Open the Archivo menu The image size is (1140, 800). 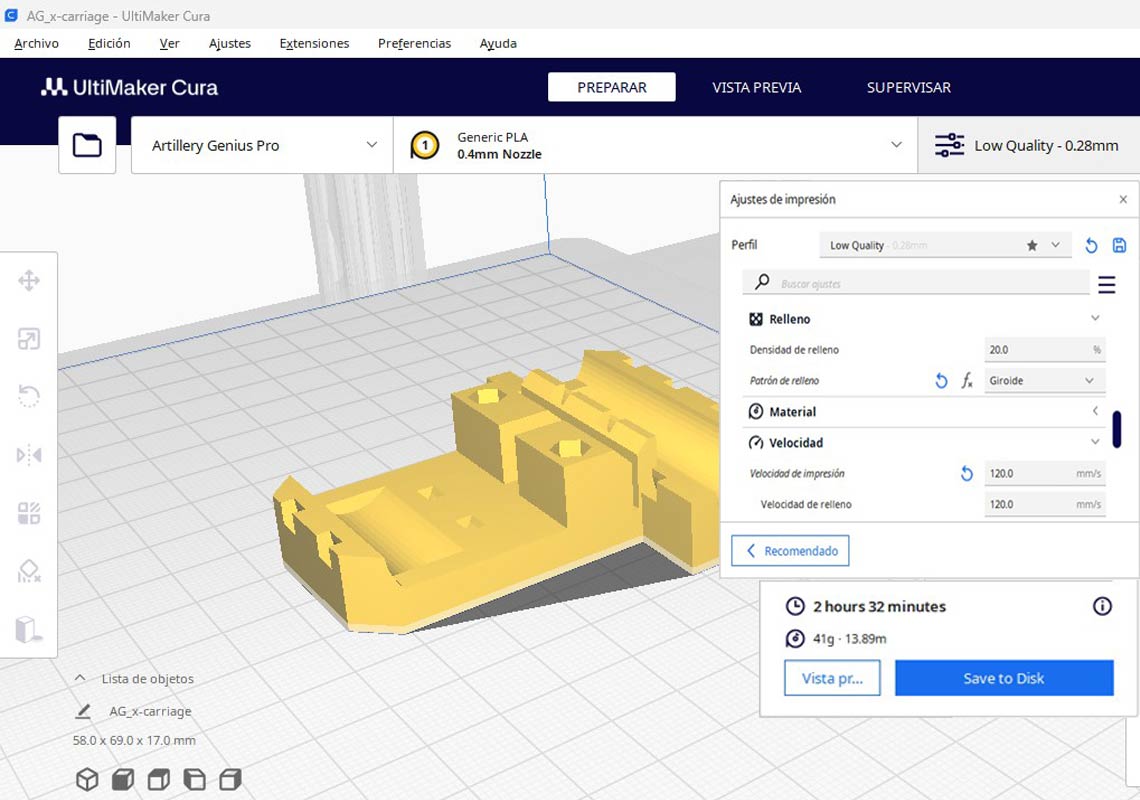[x=36, y=44]
